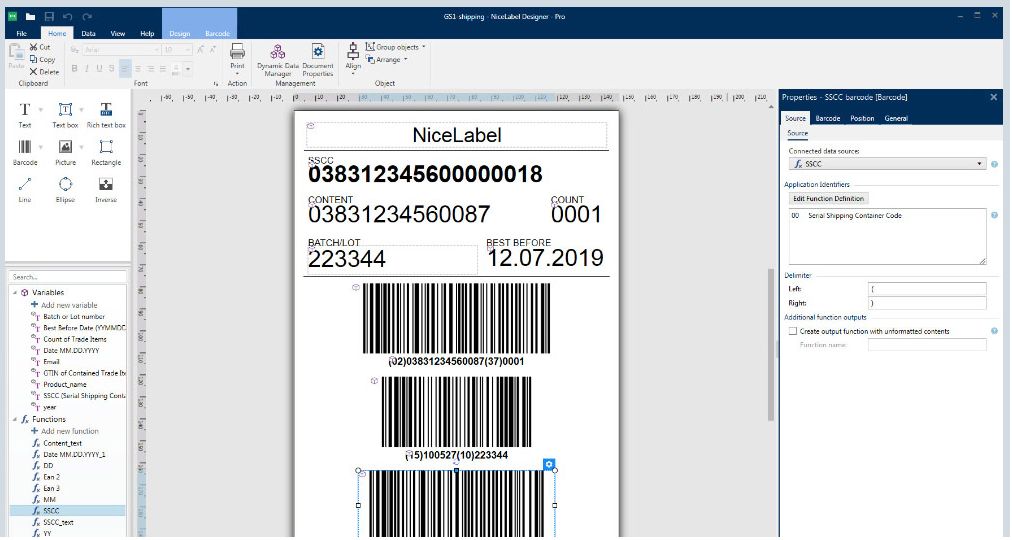Open Barcode tab in Properties panel

(x=827, y=119)
